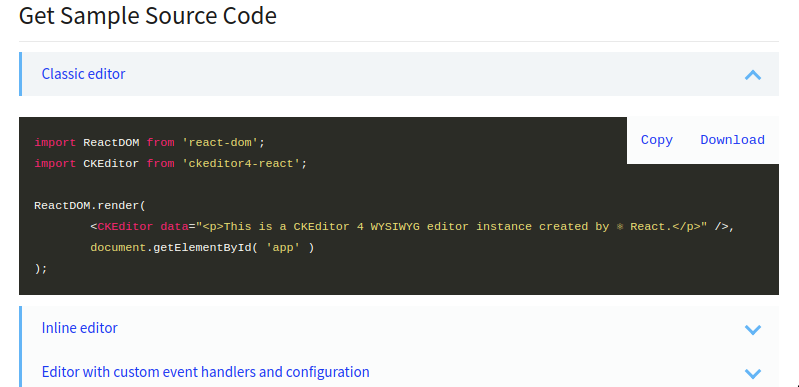This screenshot has width=799, height=387.
Task: Click the data attribute in CKEditor tag
Action: coord(174,226)
